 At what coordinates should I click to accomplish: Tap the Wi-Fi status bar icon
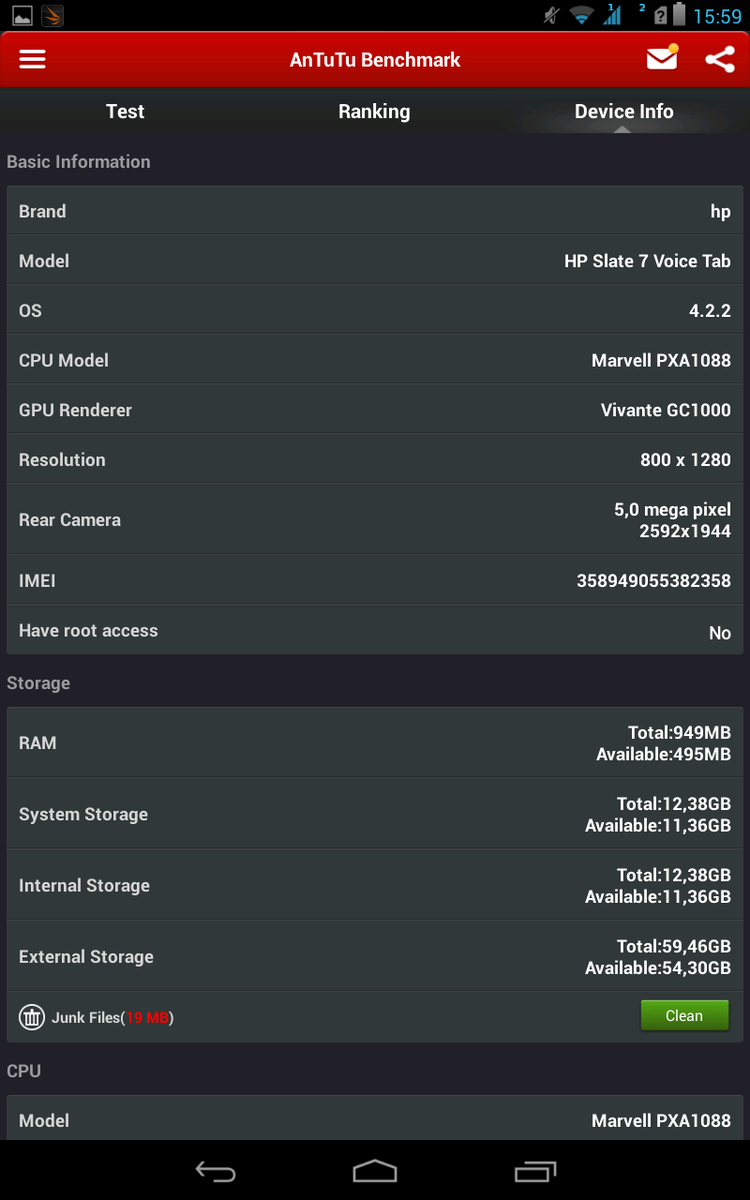point(581,15)
